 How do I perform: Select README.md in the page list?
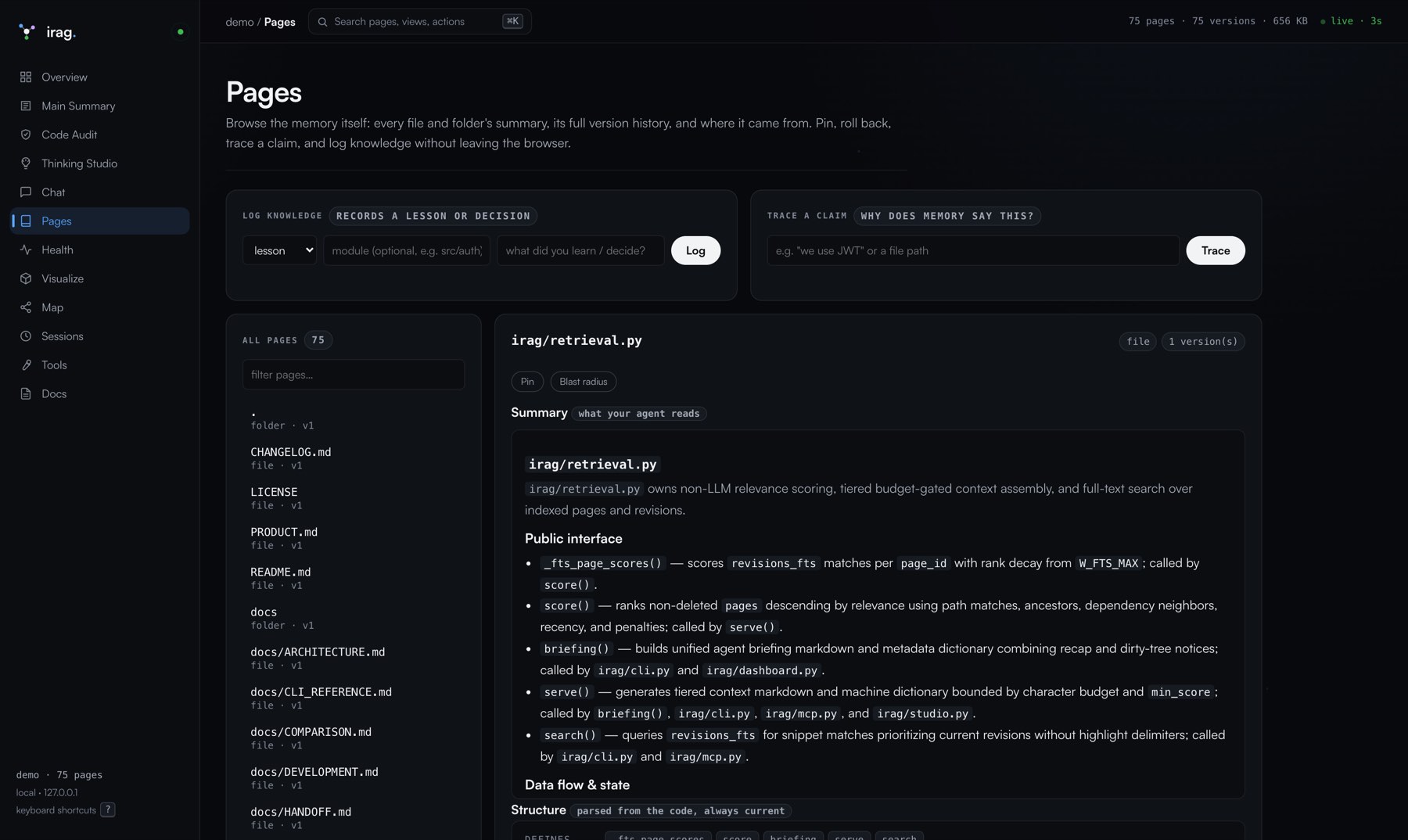354,578
